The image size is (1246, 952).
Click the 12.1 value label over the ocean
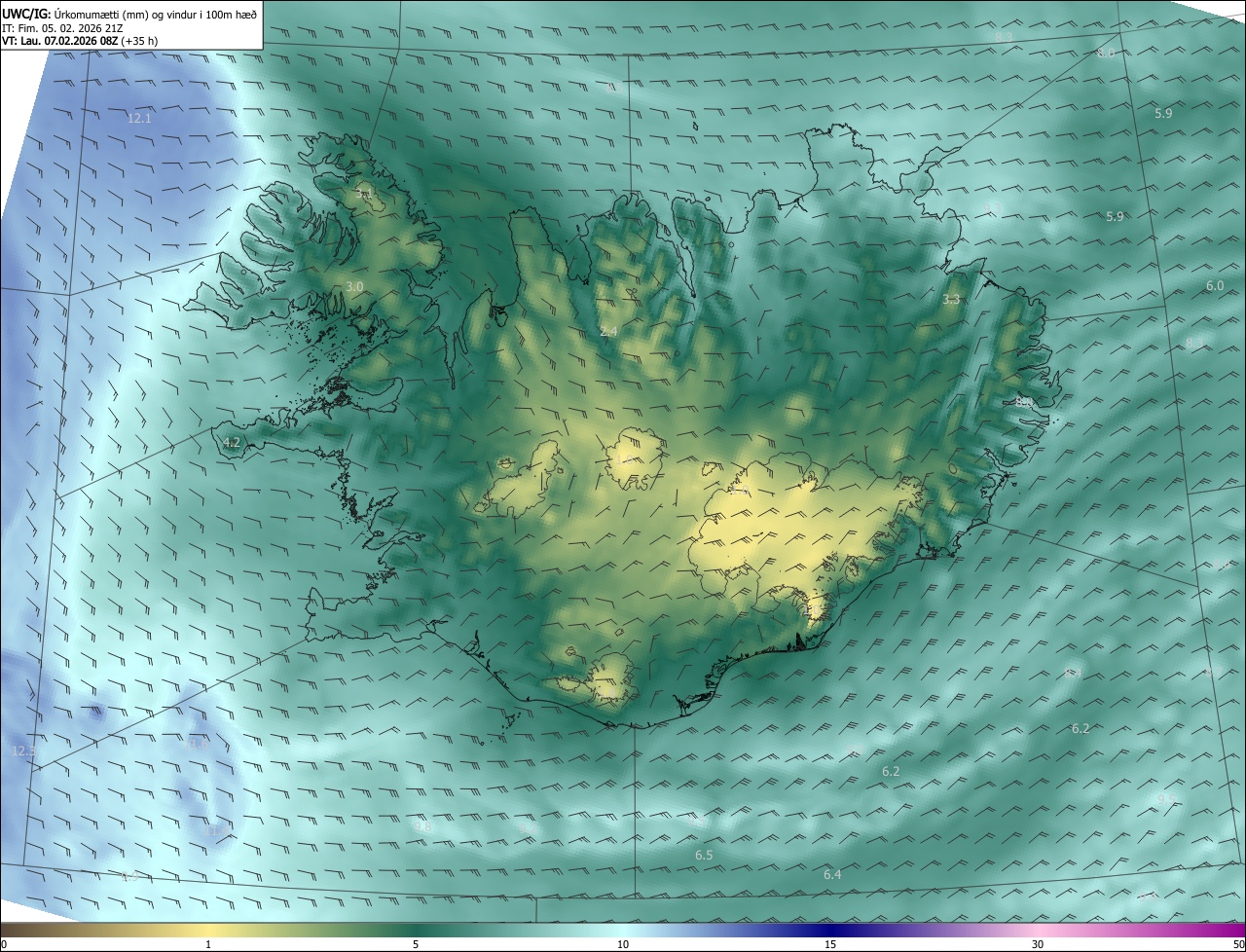tap(140, 119)
